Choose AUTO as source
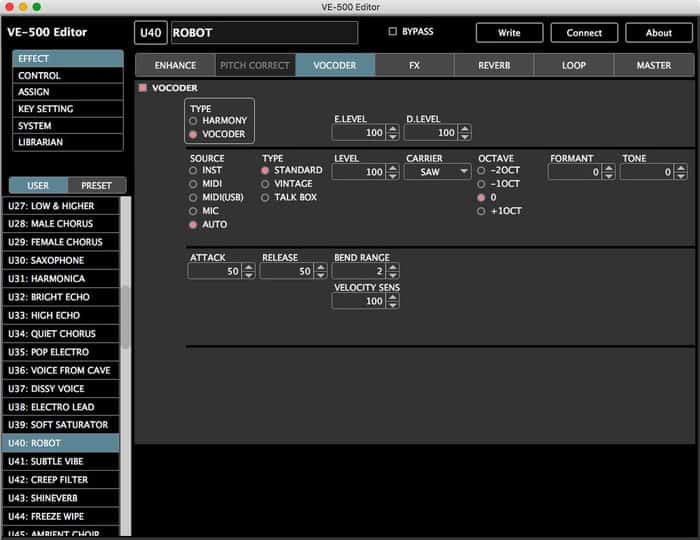The width and height of the screenshot is (700, 540). point(193,224)
